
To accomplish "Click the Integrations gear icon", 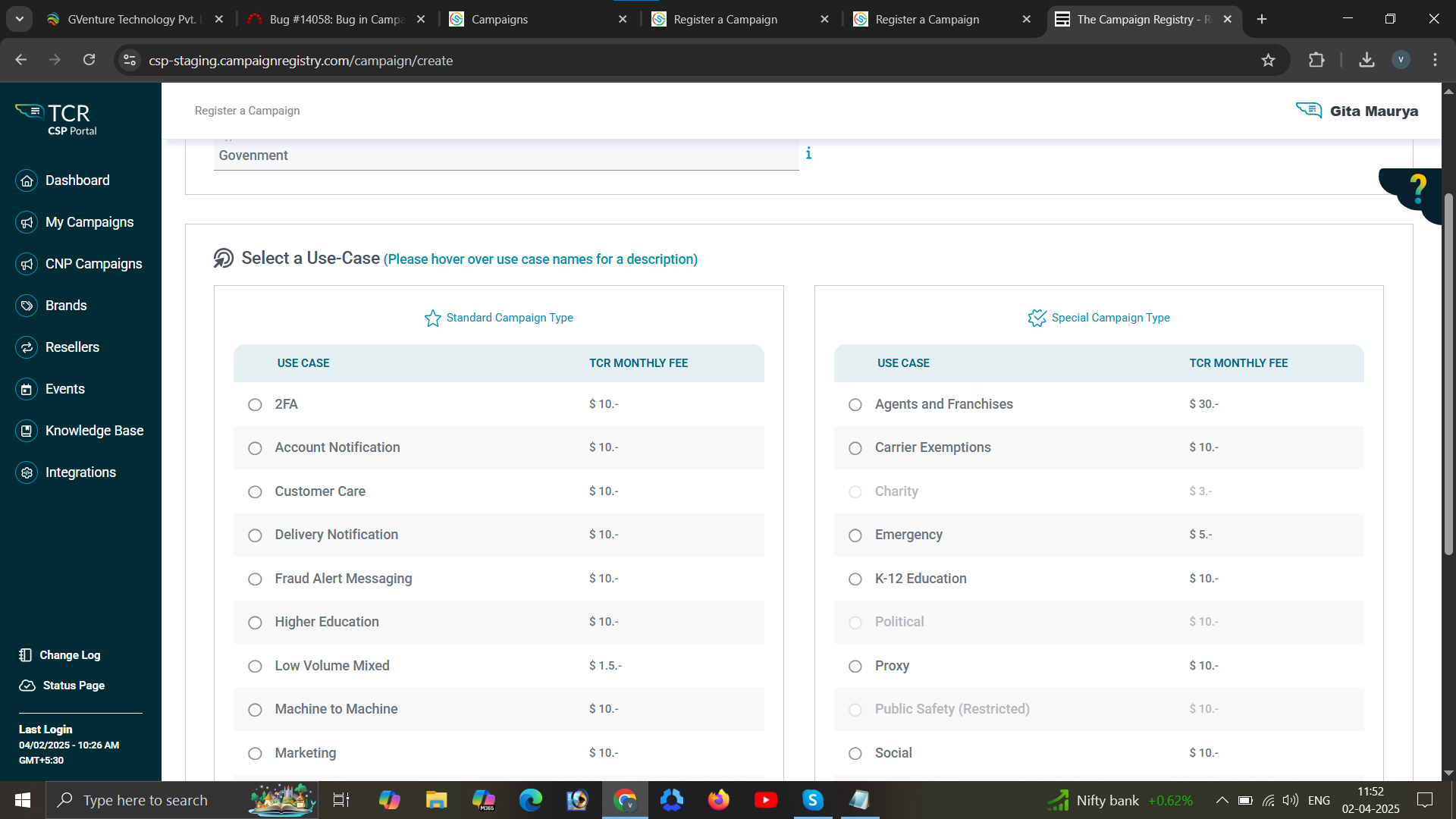I will pyautogui.click(x=27, y=472).
